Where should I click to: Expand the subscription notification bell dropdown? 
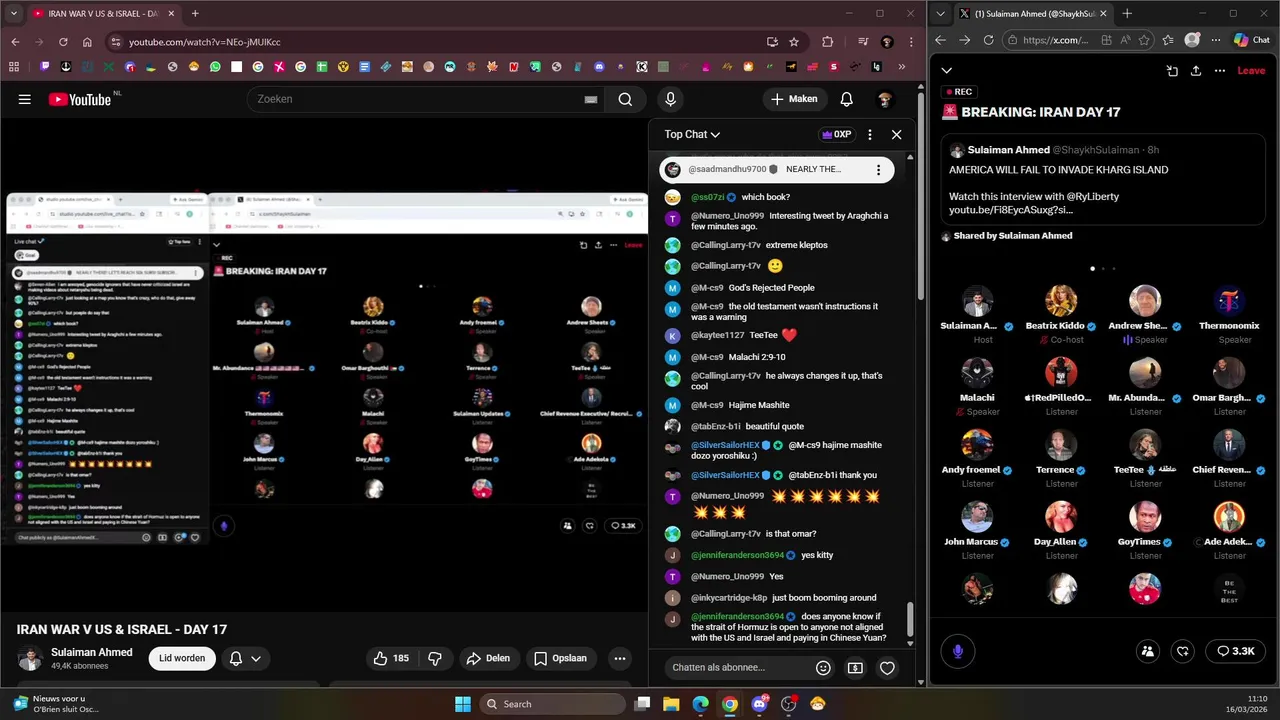click(246, 658)
